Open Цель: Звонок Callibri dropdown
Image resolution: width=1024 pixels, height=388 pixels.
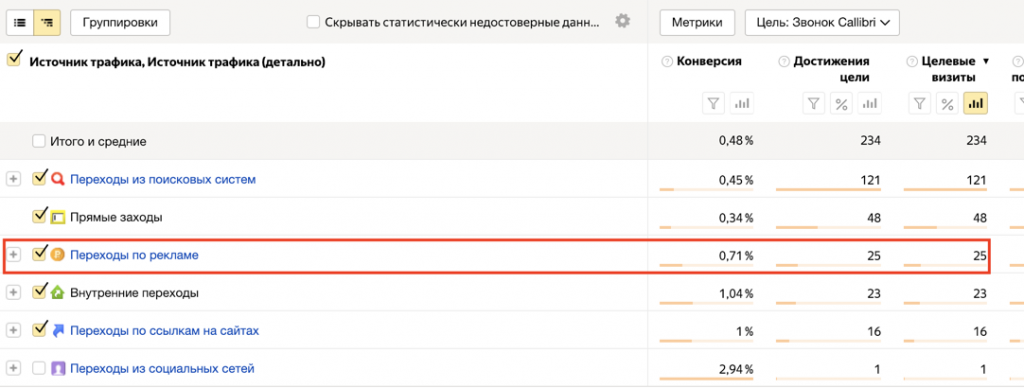pyautogui.click(x=822, y=22)
